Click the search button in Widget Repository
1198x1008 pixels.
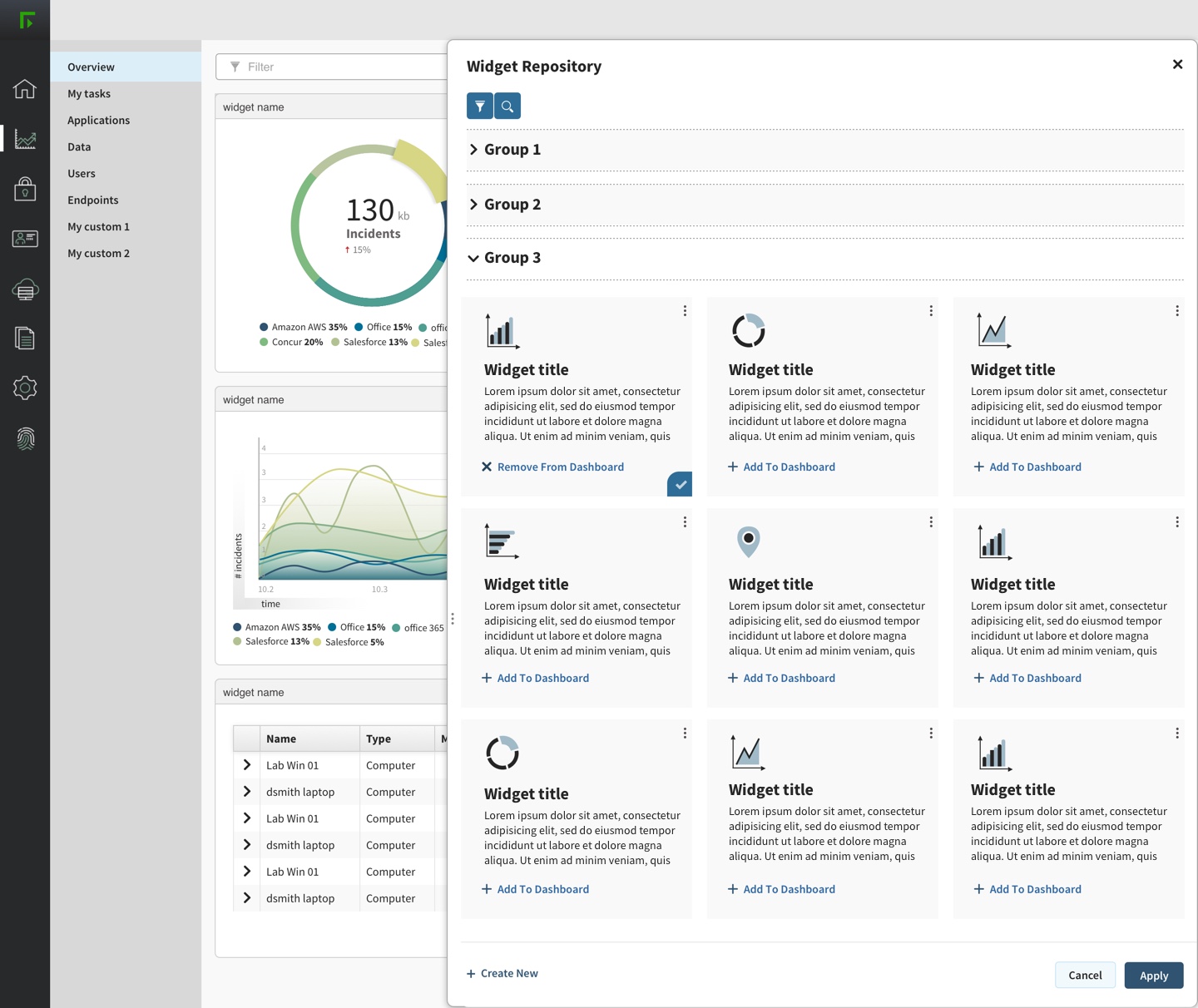click(x=507, y=106)
